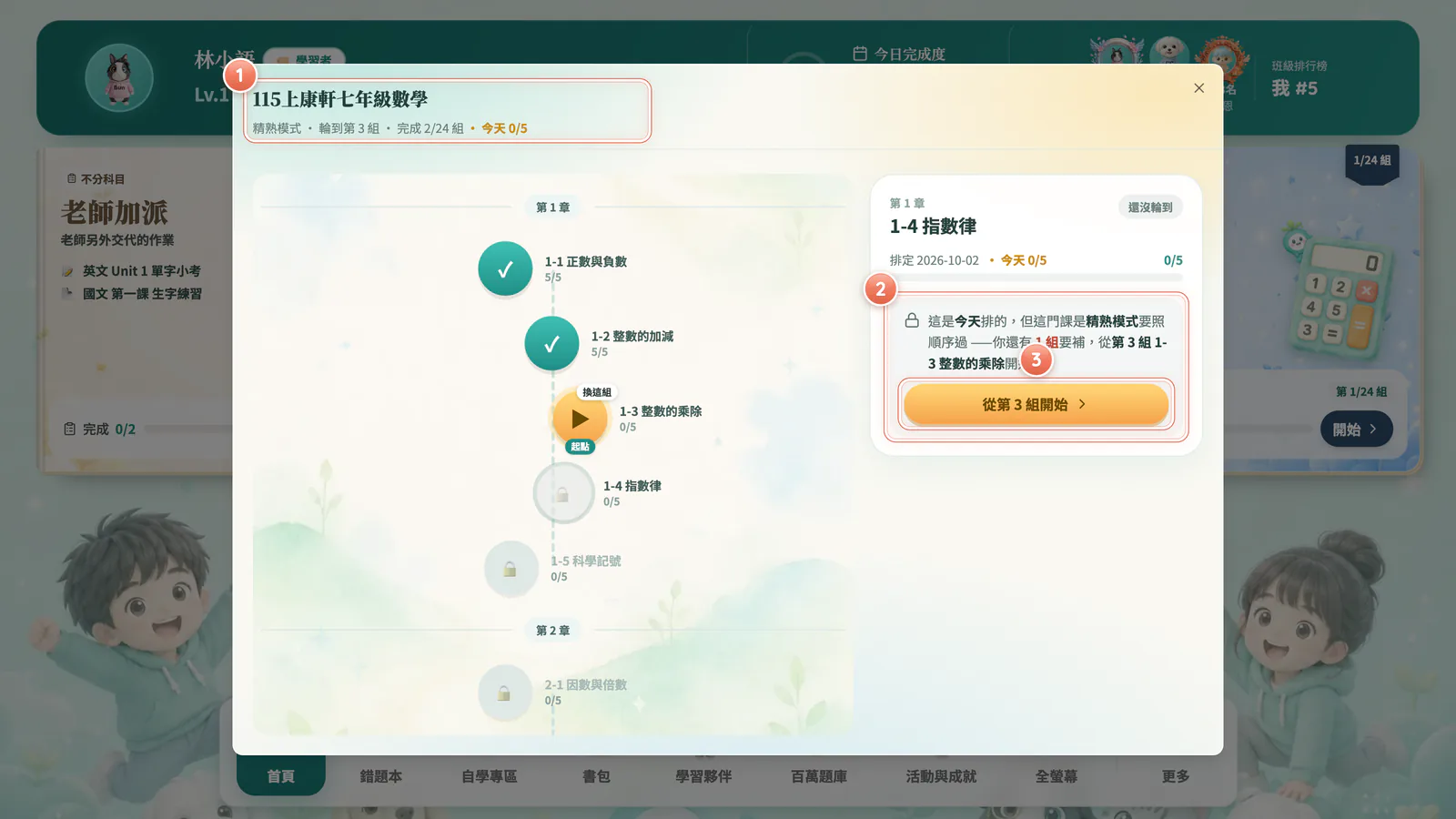The width and height of the screenshot is (1456, 819).
Task: Click the 1-4 指數律 heading in the side panel
Action: pos(933,227)
